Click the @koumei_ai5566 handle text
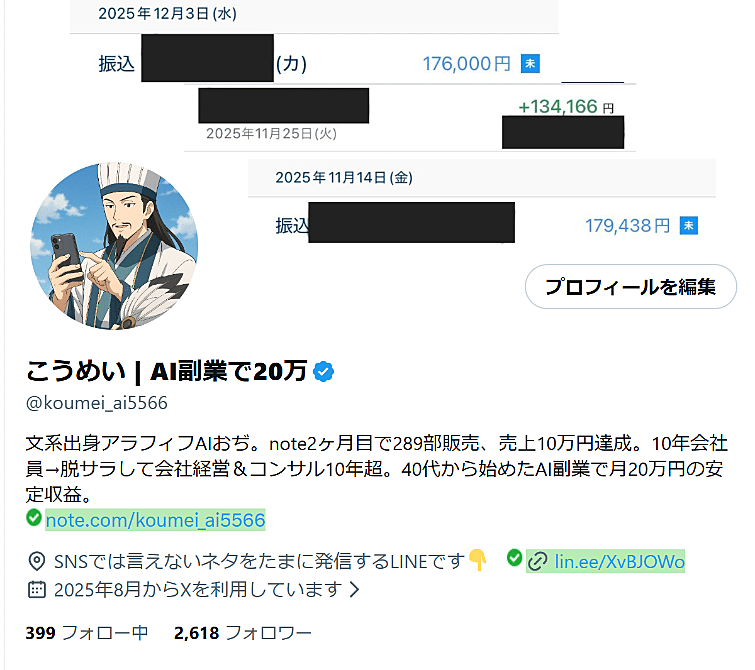 click(97, 403)
